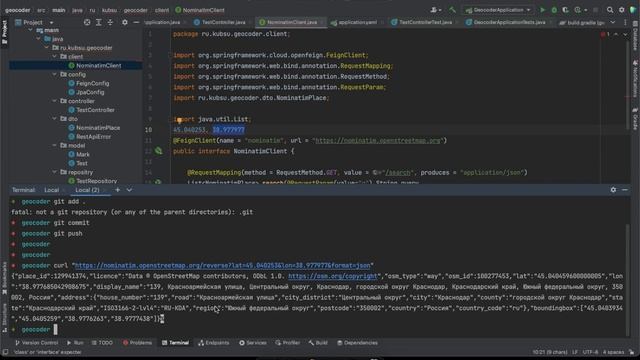This screenshot has height=360, width=640.
Task: Collapse the controller package folder
Action: coord(55,101)
